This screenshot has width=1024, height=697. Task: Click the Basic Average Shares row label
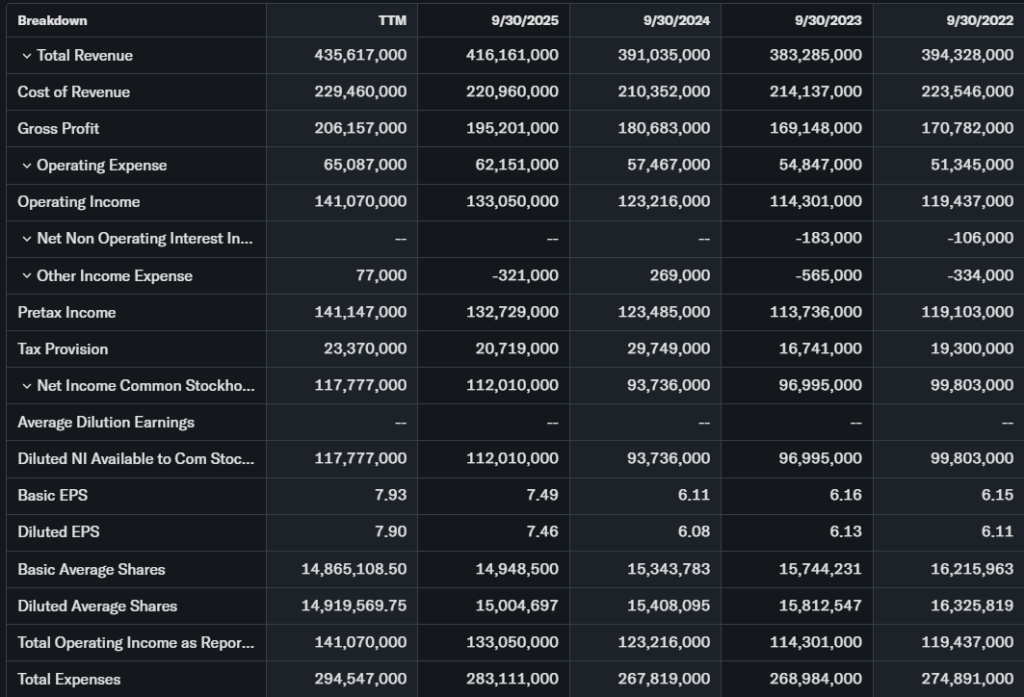point(91,570)
